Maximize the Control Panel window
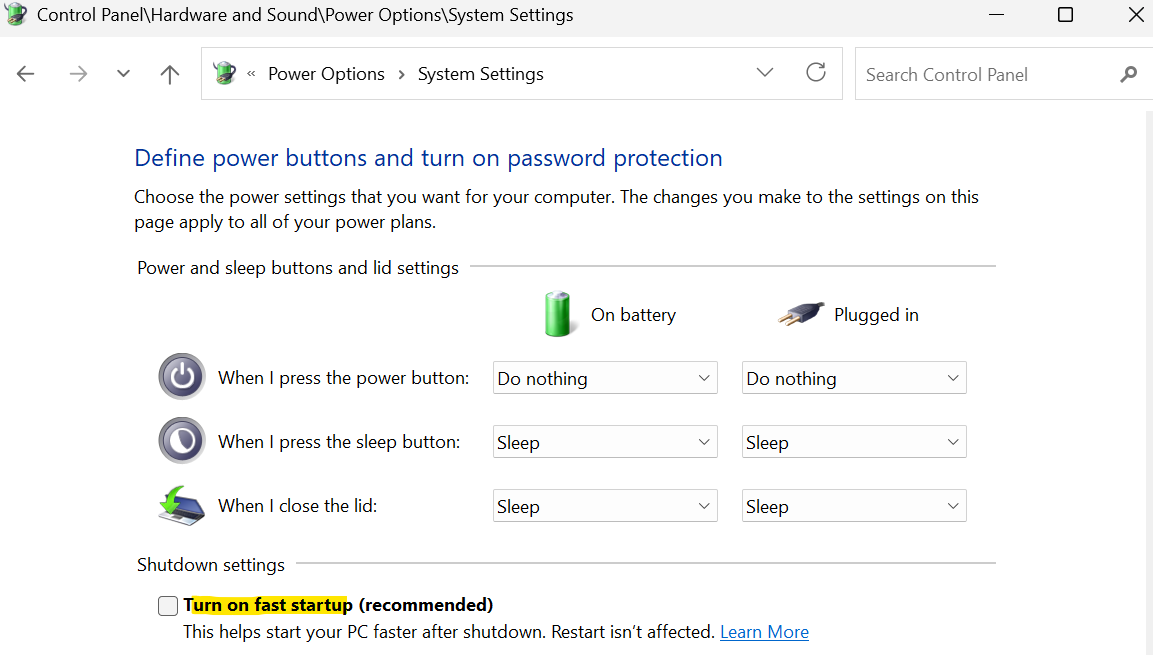Viewport: 1153px width, 655px height. [x=1065, y=15]
